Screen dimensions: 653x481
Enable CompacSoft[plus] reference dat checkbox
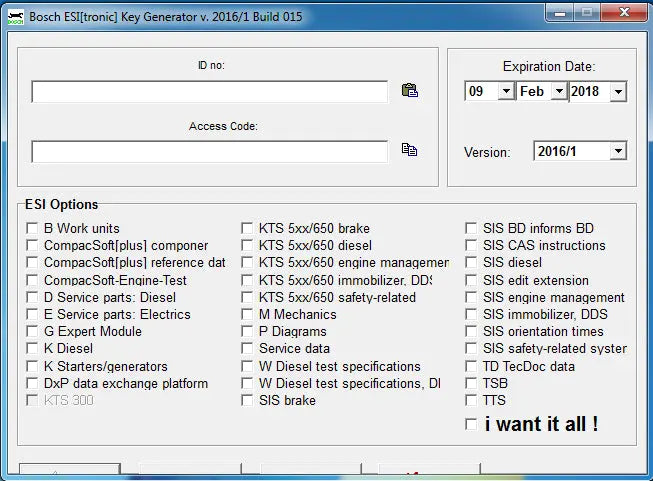coord(32,262)
